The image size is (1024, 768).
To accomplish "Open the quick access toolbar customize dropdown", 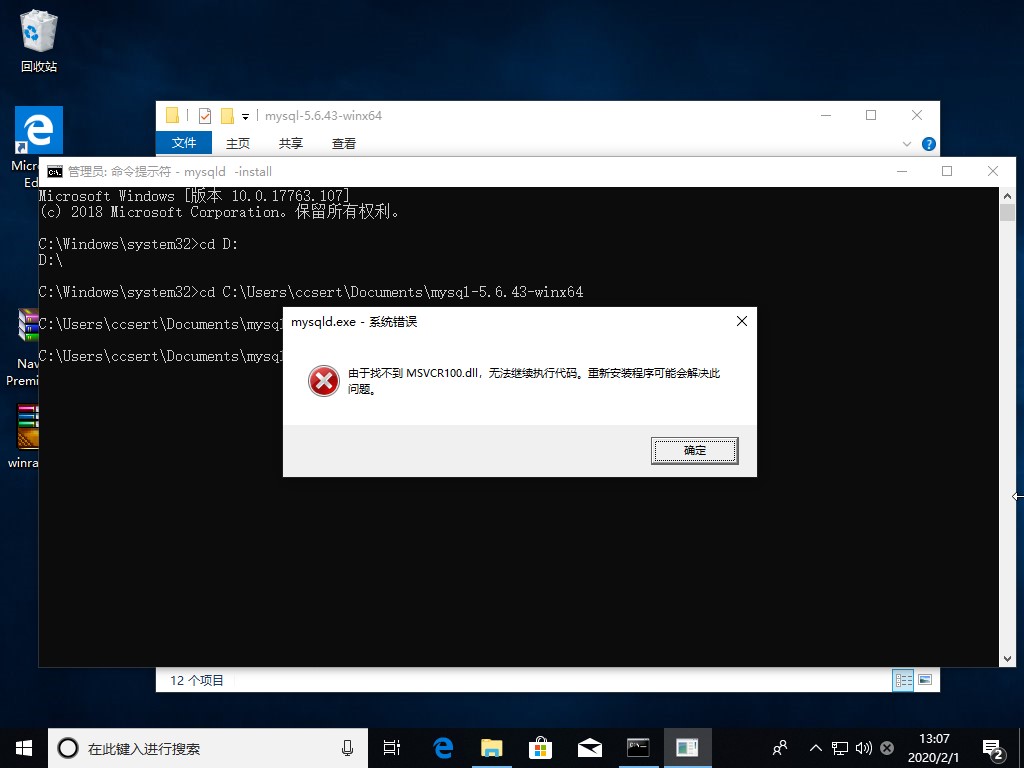I will tap(246, 117).
